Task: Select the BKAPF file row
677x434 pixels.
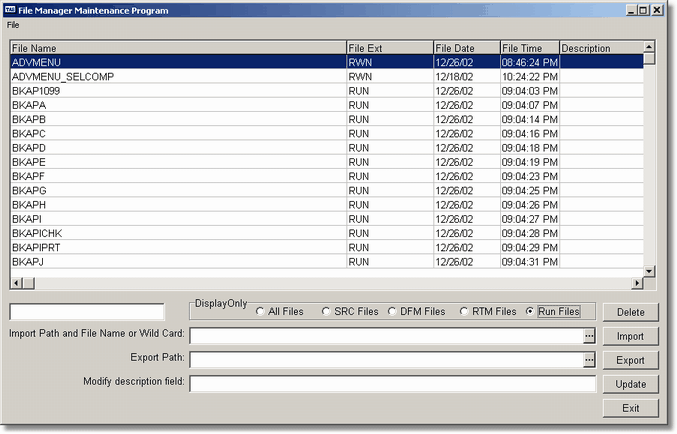Action: pyautogui.click(x=327, y=176)
